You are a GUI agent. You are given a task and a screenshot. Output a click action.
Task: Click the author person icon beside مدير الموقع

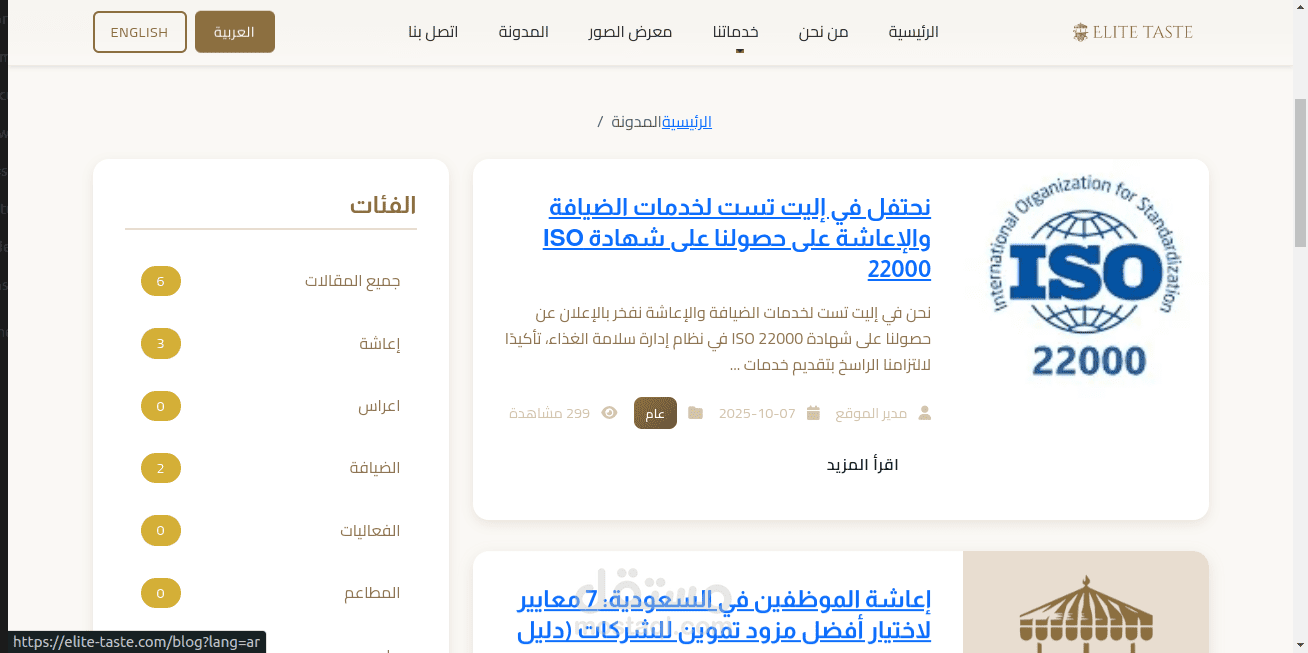tap(924, 413)
